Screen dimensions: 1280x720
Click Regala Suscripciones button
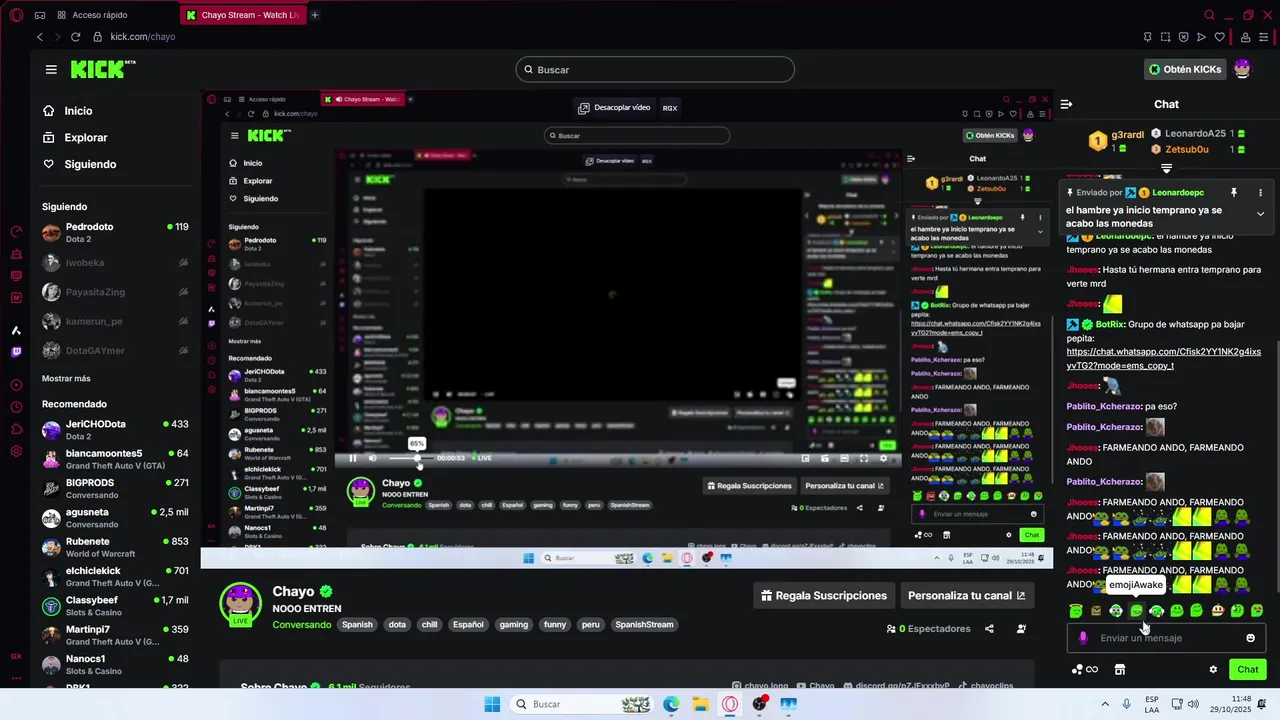tap(824, 595)
